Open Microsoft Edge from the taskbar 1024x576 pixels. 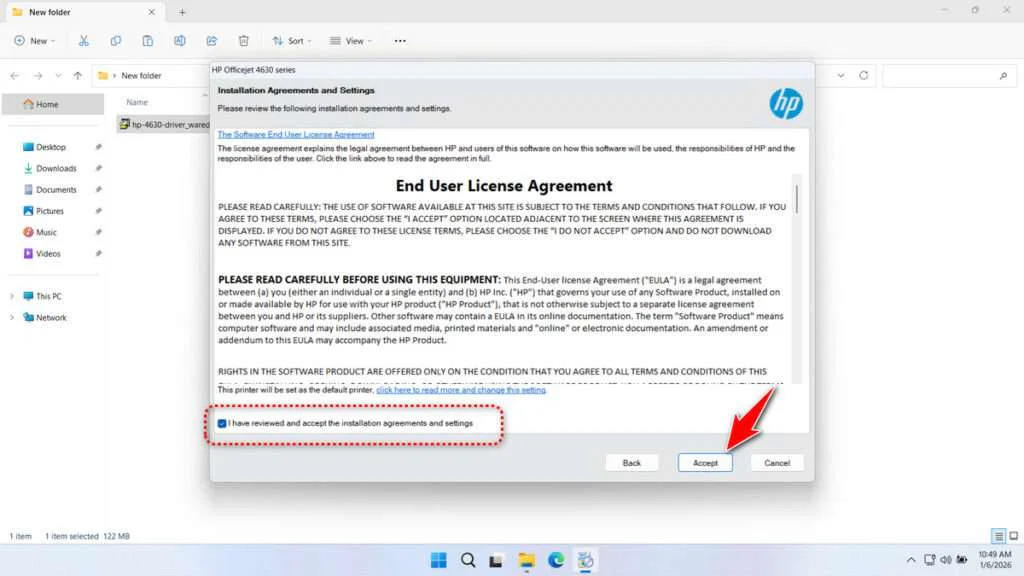556,560
